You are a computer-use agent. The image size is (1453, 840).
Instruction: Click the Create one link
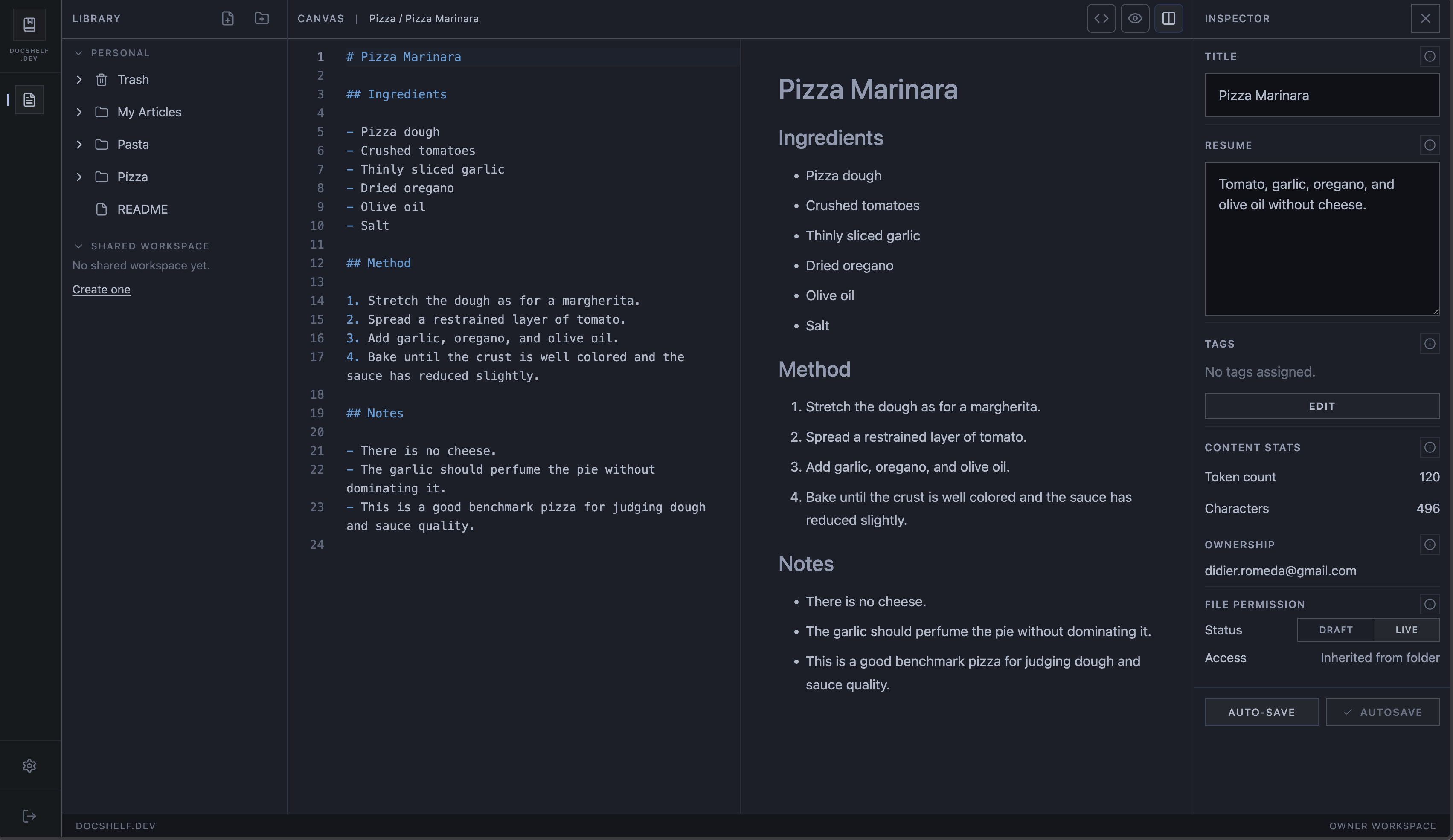tap(101, 289)
